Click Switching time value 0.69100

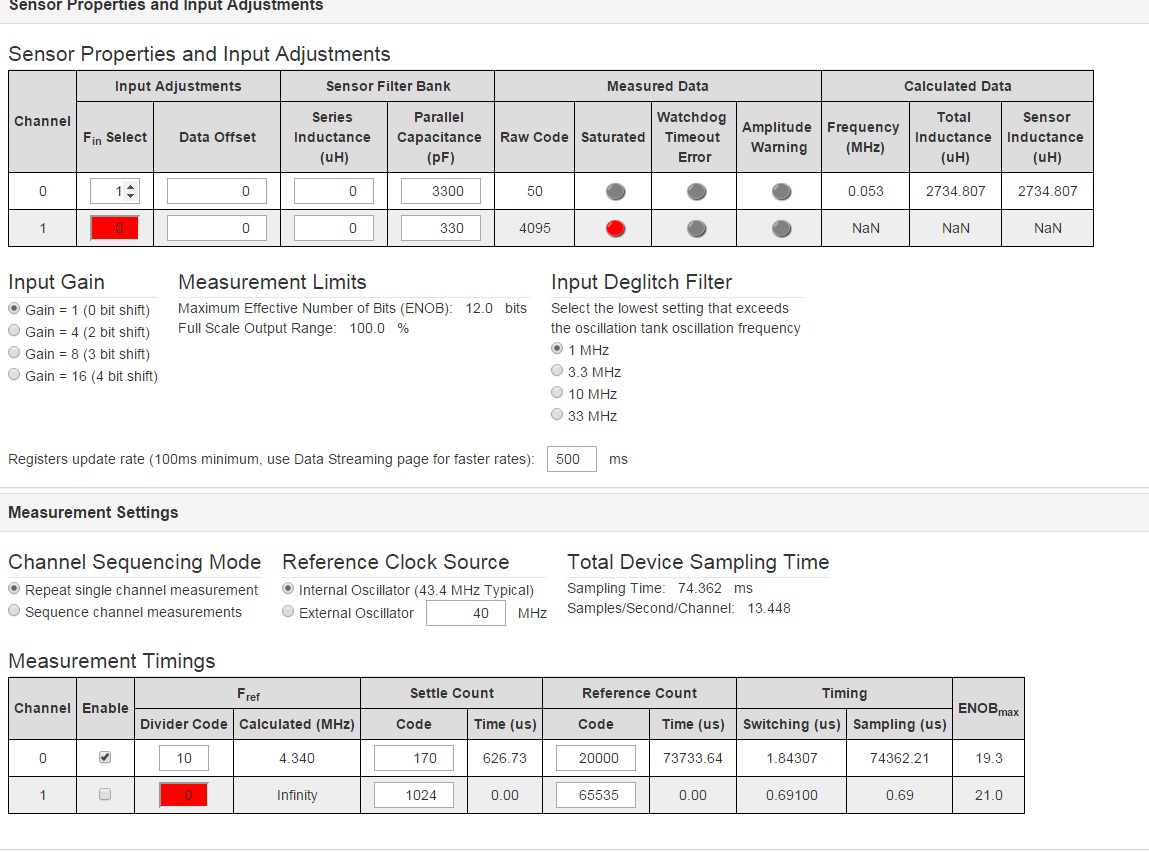pos(791,795)
